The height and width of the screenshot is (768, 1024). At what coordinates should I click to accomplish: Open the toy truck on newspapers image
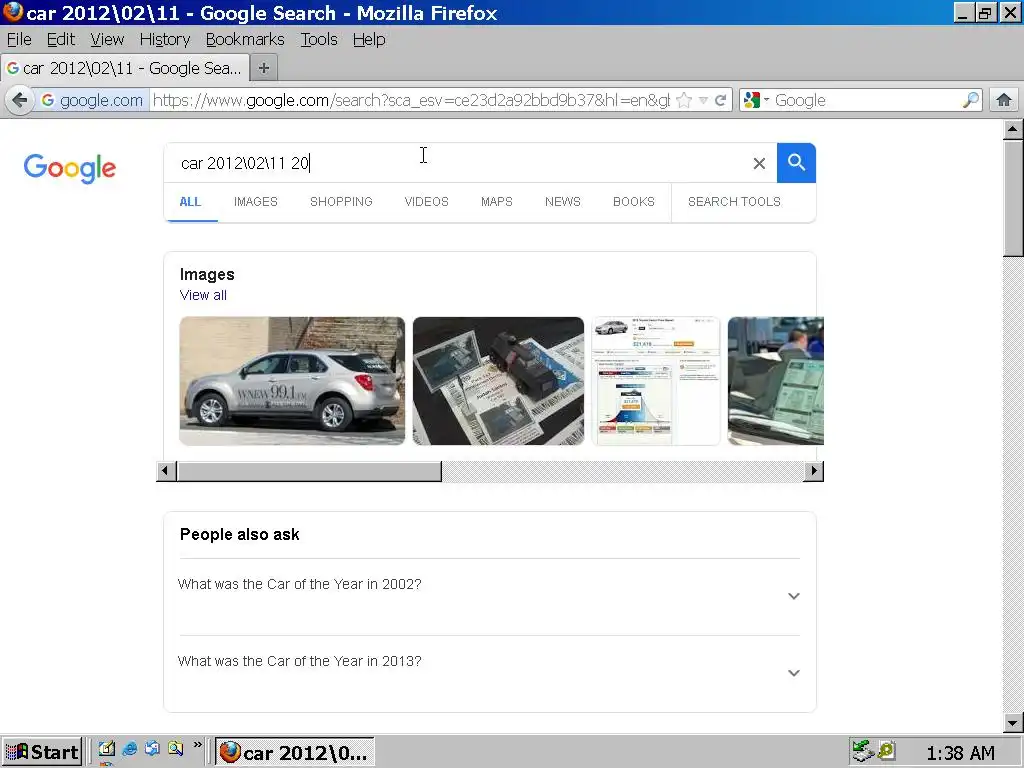pos(498,381)
